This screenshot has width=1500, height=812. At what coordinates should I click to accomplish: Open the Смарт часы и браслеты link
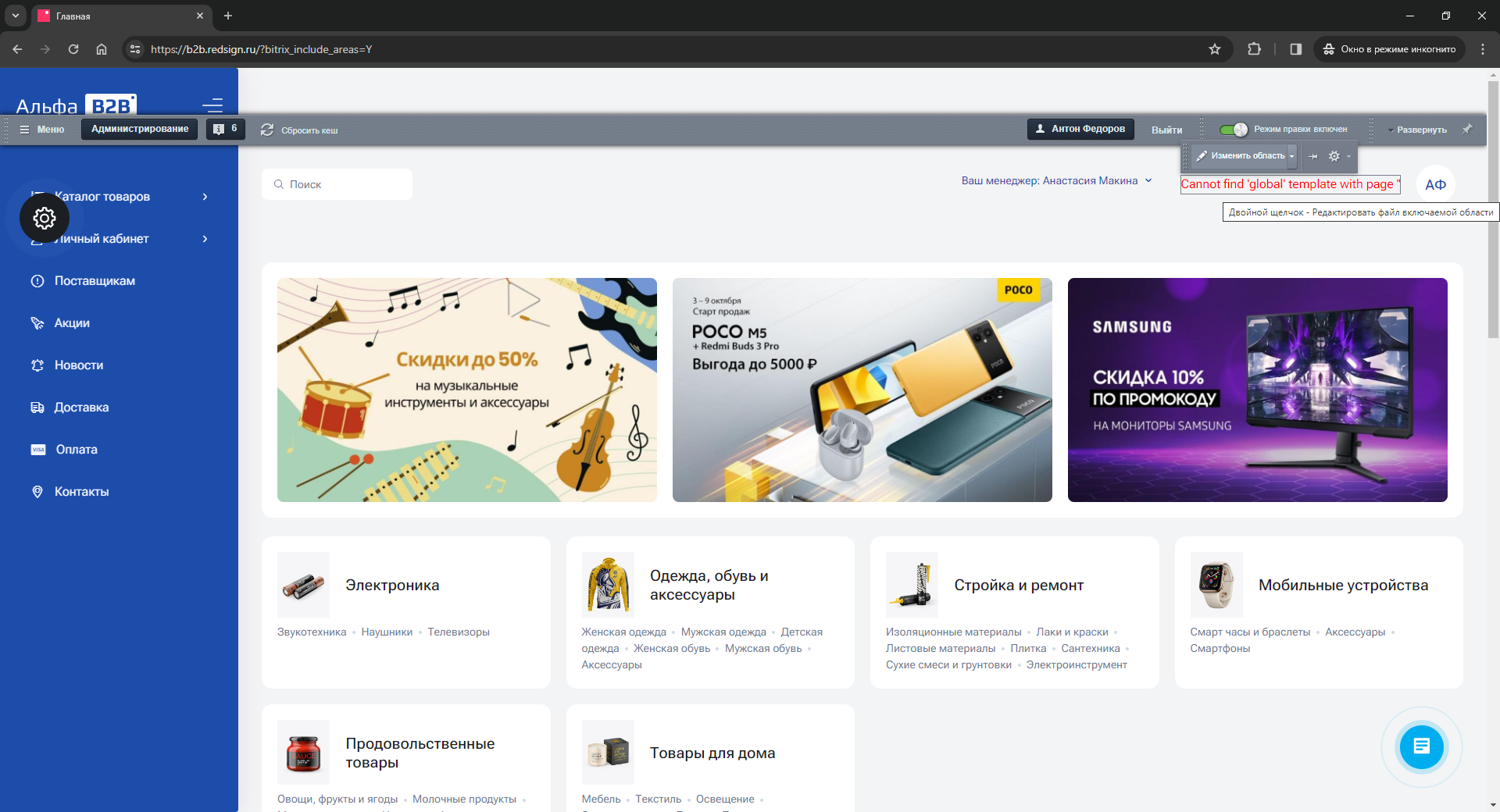[x=1250, y=632]
